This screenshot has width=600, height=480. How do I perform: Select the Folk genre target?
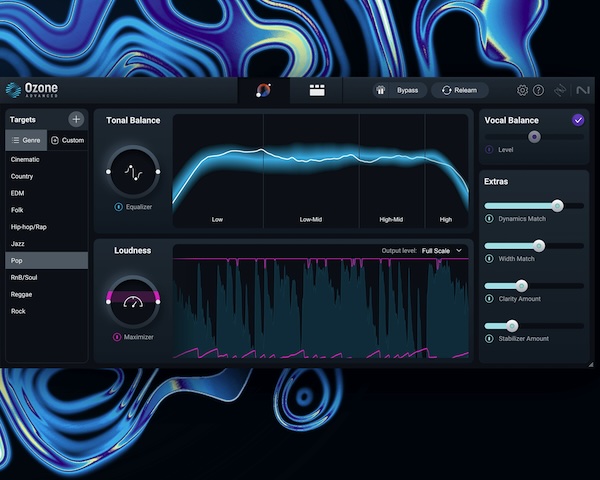coord(47,210)
